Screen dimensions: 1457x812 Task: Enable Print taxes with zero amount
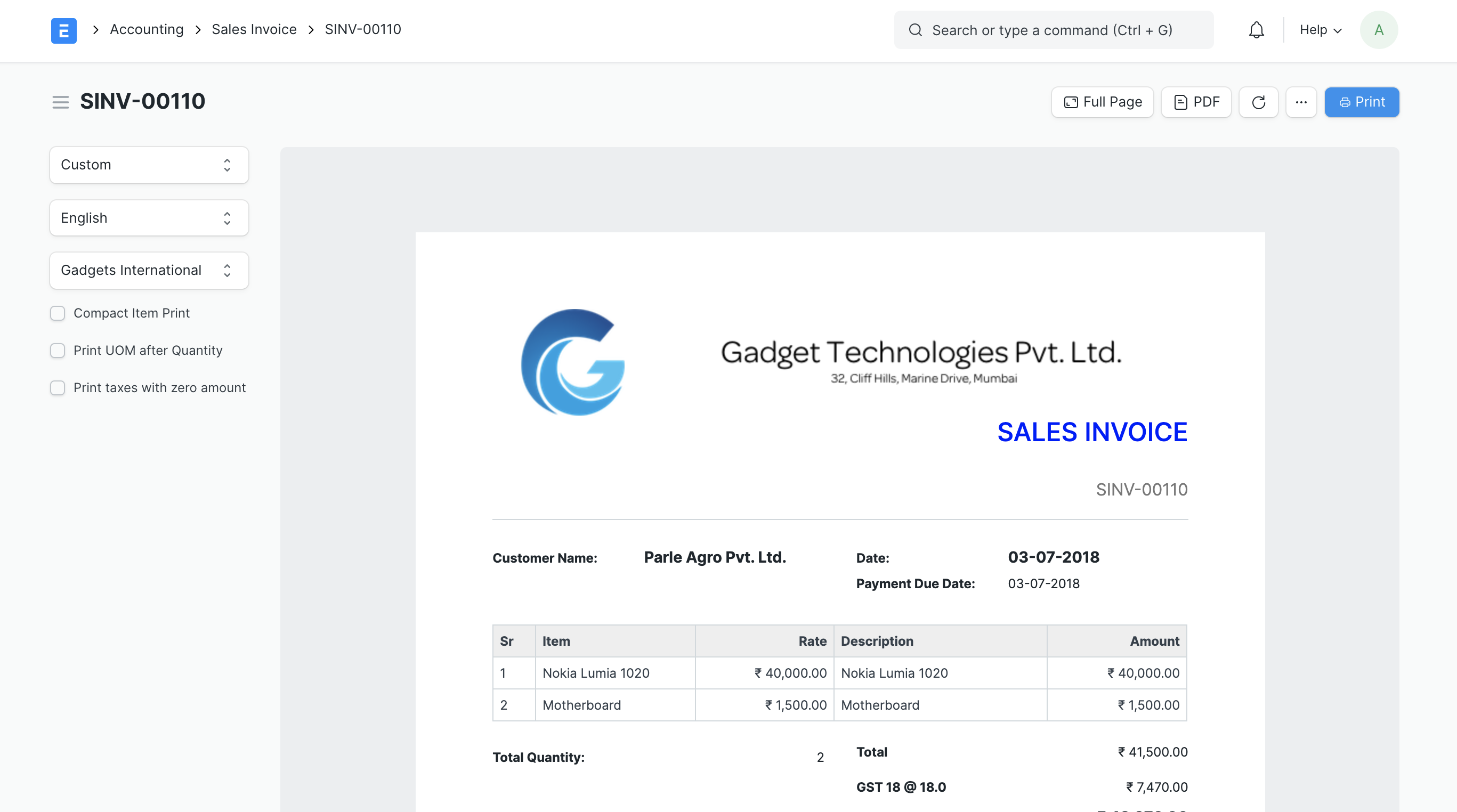pos(58,388)
